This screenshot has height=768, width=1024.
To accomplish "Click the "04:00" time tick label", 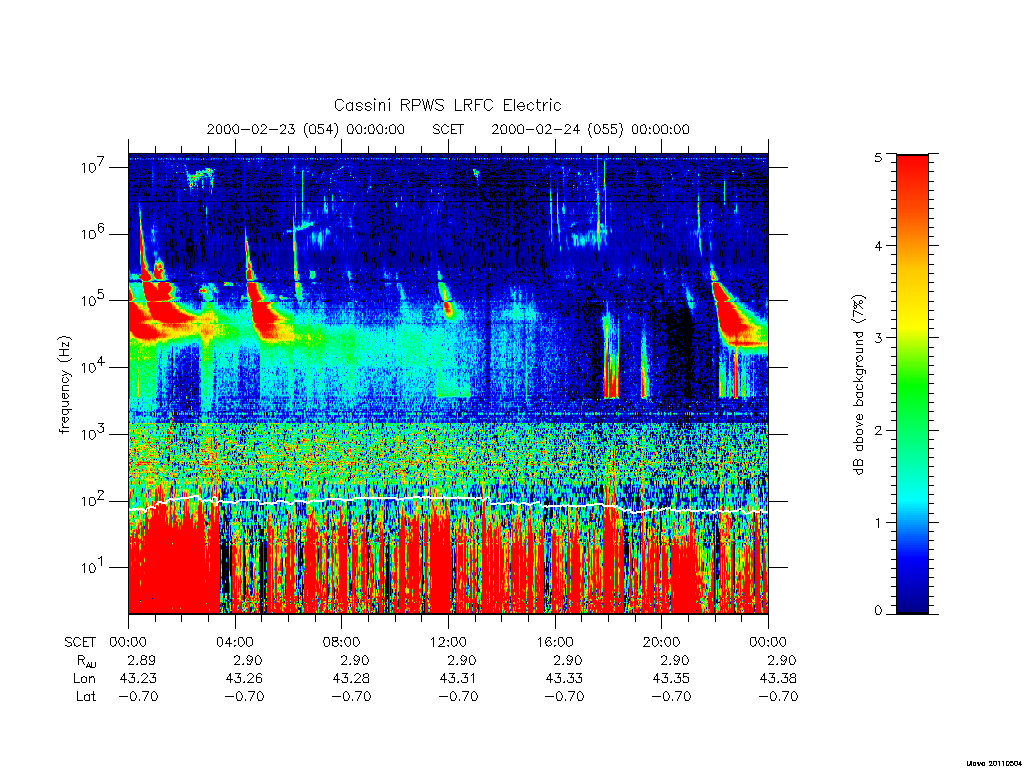I will pos(234,642).
